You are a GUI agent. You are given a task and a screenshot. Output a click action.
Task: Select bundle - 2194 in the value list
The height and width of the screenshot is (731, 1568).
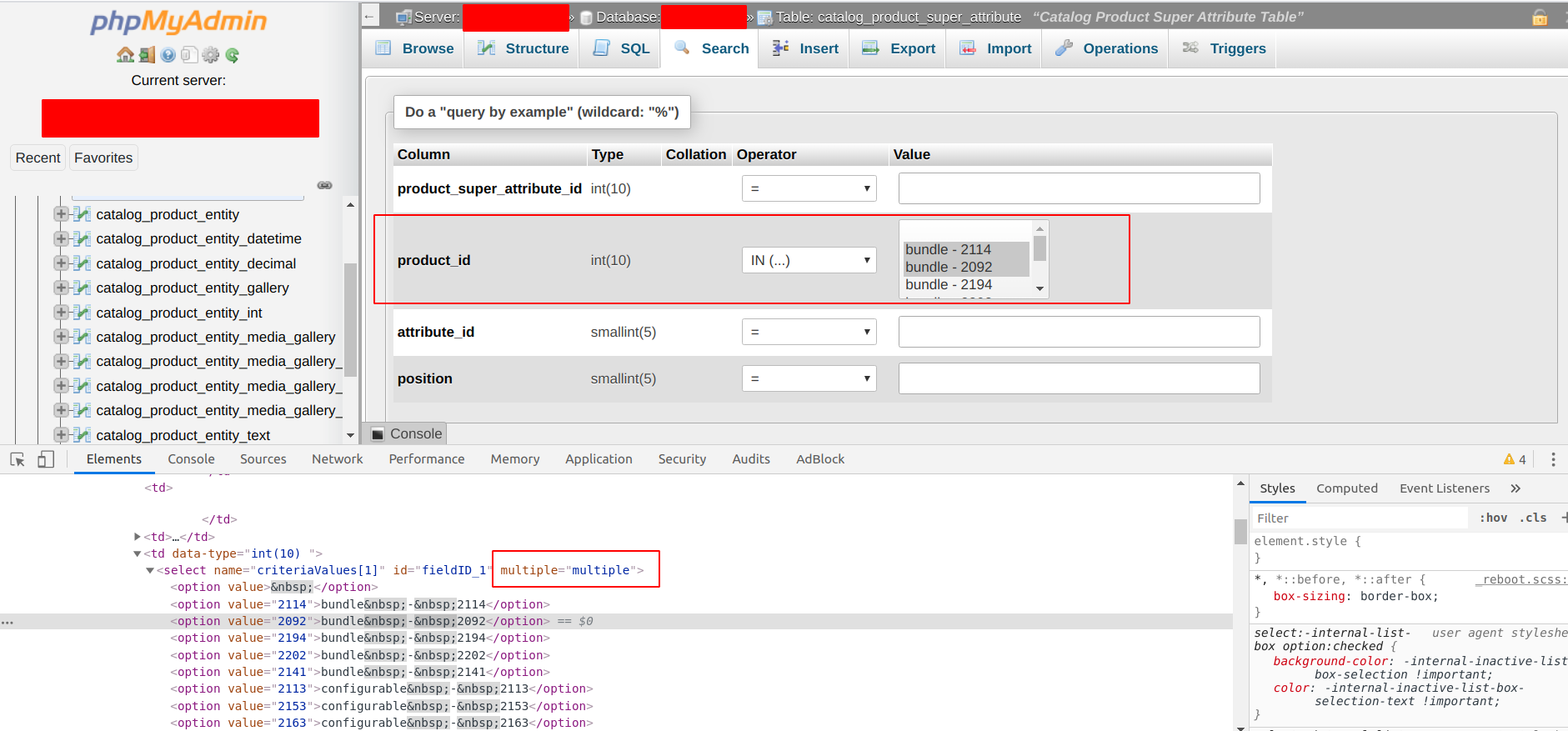tap(966, 284)
